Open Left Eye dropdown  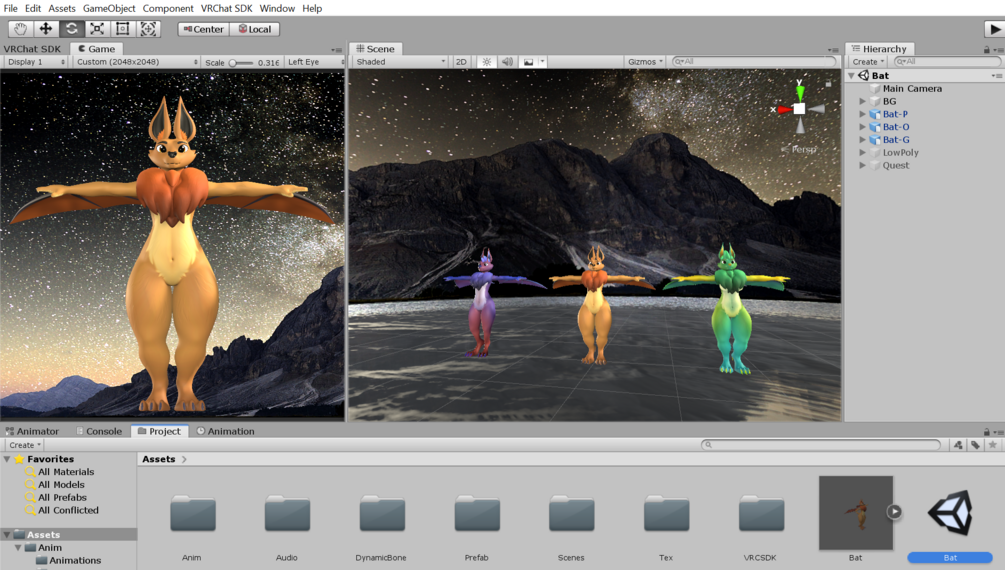coord(315,62)
